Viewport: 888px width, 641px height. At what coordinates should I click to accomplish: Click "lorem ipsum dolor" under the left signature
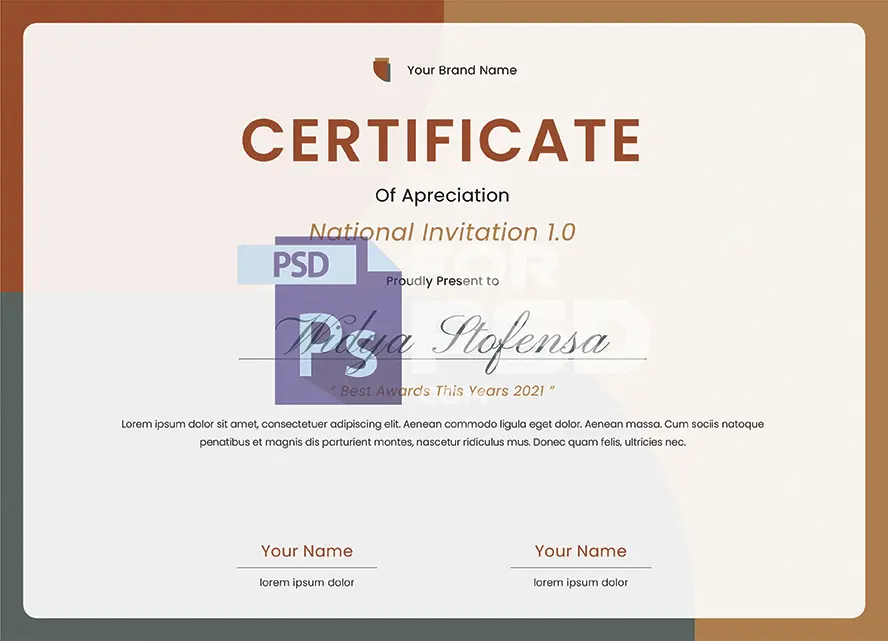point(307,583)
